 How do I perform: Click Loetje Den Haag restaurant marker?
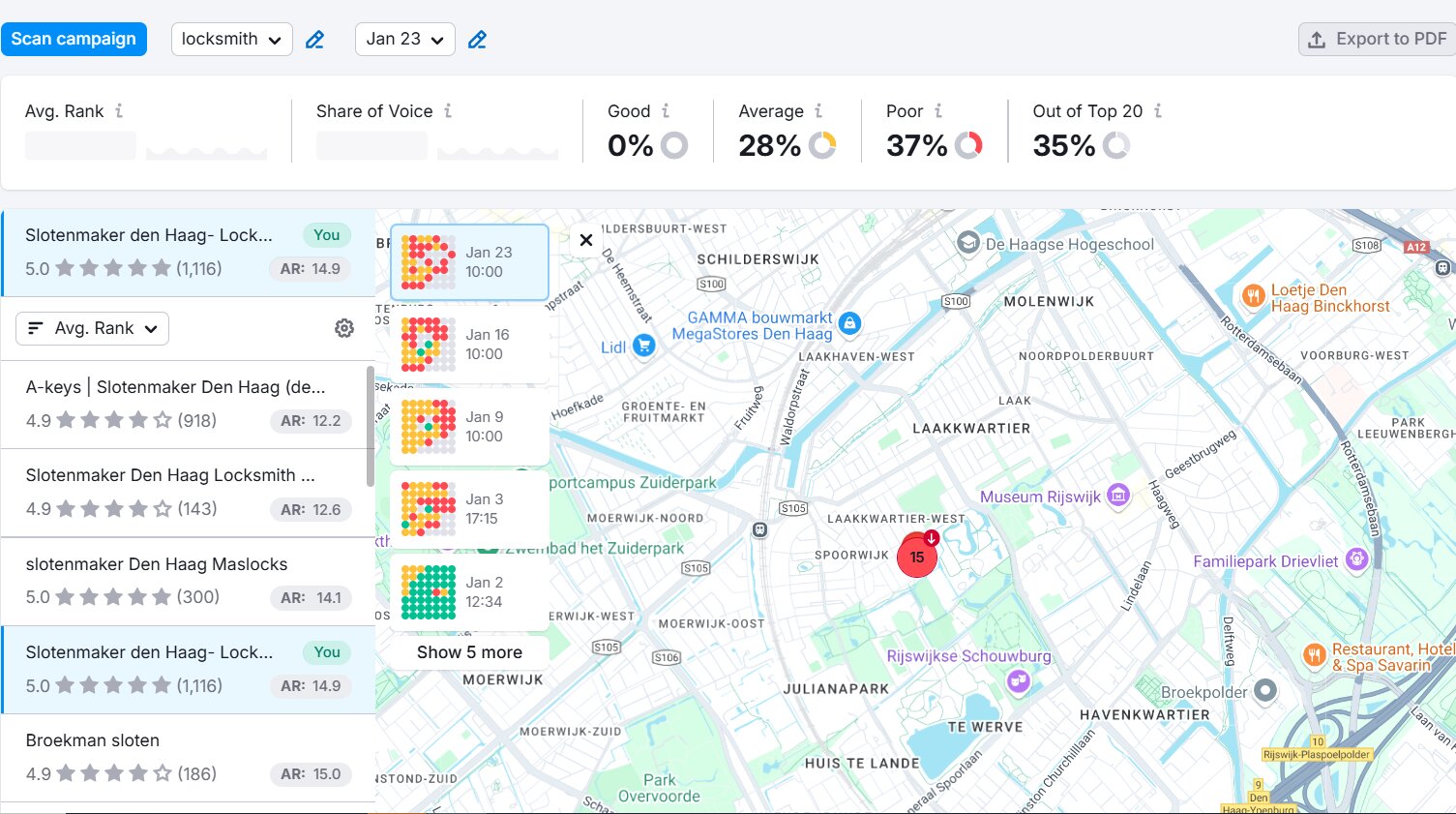[x=1253, y=296]
